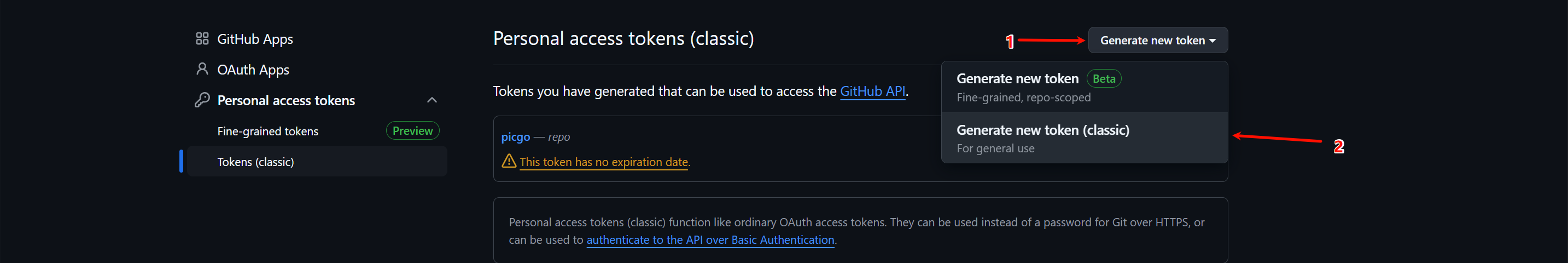Screen dimensions: 1568x263
Task: Collapse the Personal access tokens chevron
Action: [432, 100]
